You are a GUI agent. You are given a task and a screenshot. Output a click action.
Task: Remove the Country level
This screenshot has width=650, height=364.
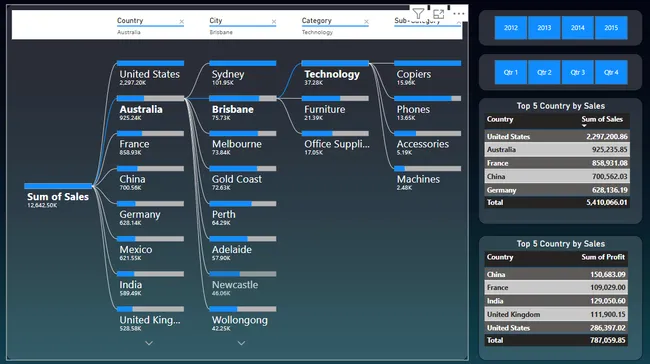[x=182, y=22]
